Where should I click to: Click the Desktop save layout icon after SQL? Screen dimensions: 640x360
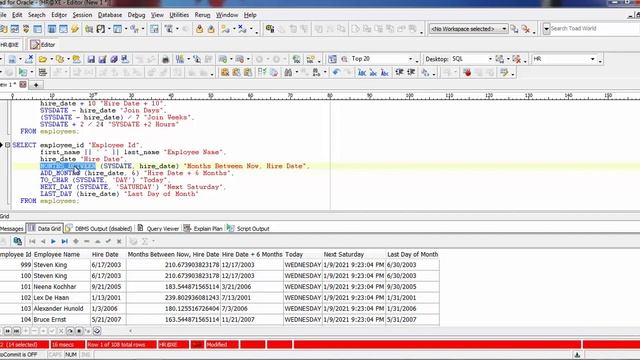(x=500, y=59)
